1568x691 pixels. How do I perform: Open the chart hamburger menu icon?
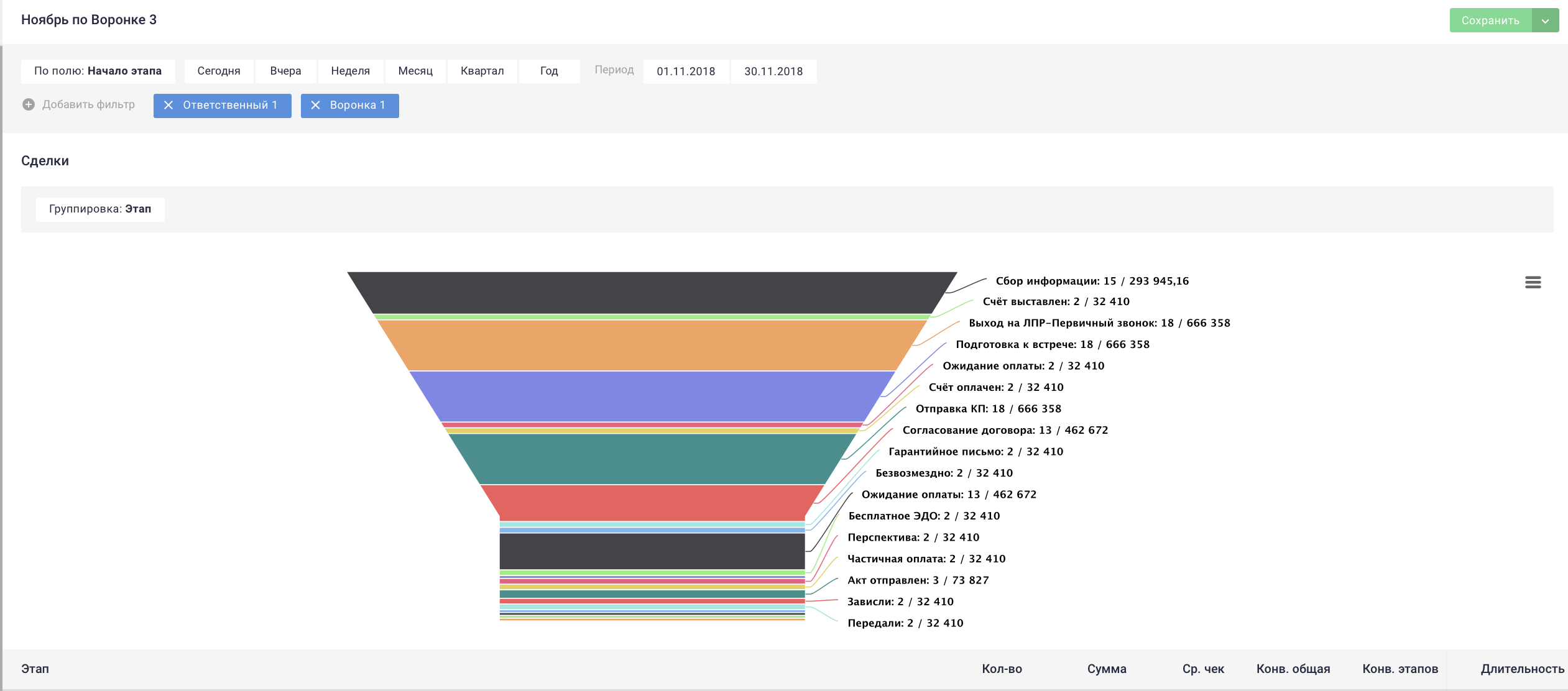click(1533, 283)
